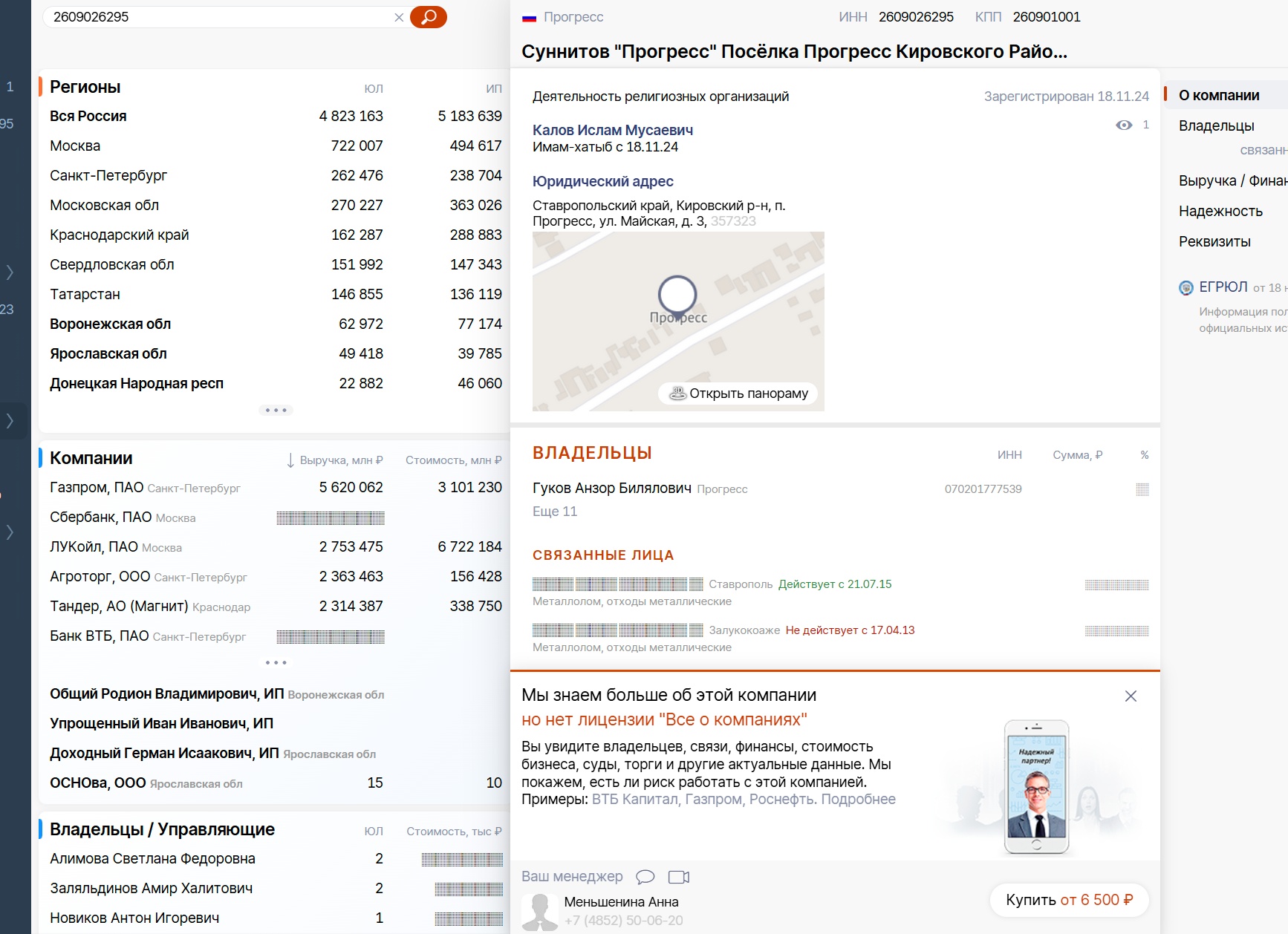Click the Регионы panel heading
Image resolution: width=1288 pixels, height=934 pixels.
[x=85, y=87]
